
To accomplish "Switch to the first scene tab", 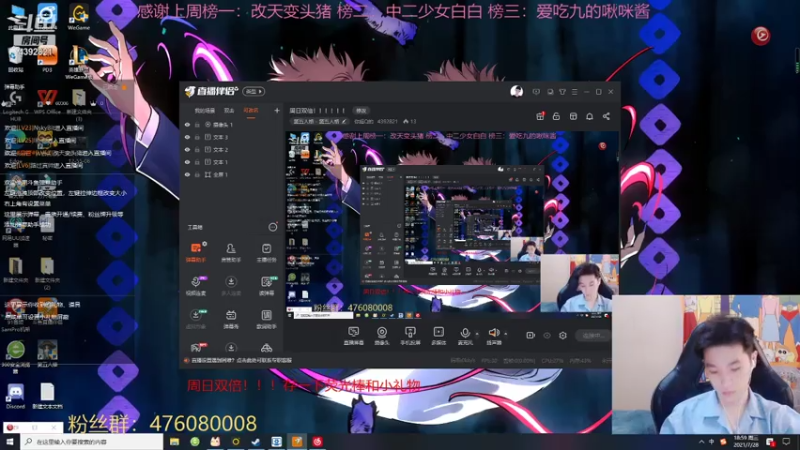I will 205,111.
